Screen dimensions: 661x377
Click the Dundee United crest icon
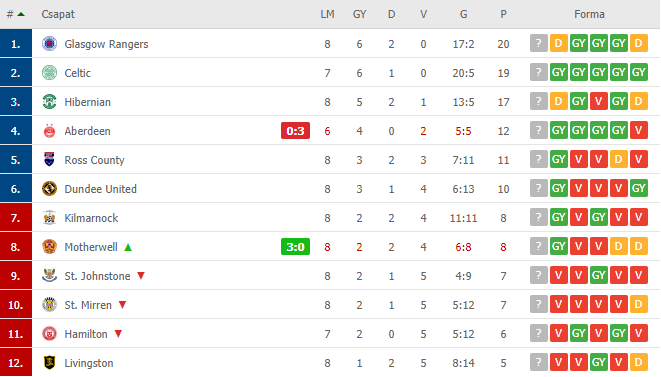pyautogui.click(x=49, y=188)
